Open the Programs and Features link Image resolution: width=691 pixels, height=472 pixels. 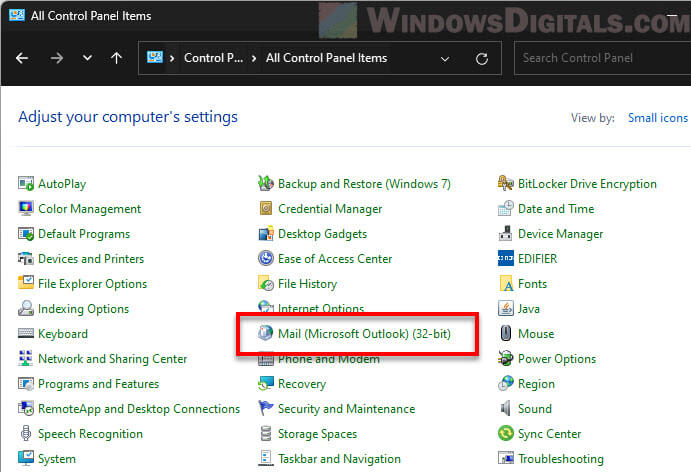point(98,384)
